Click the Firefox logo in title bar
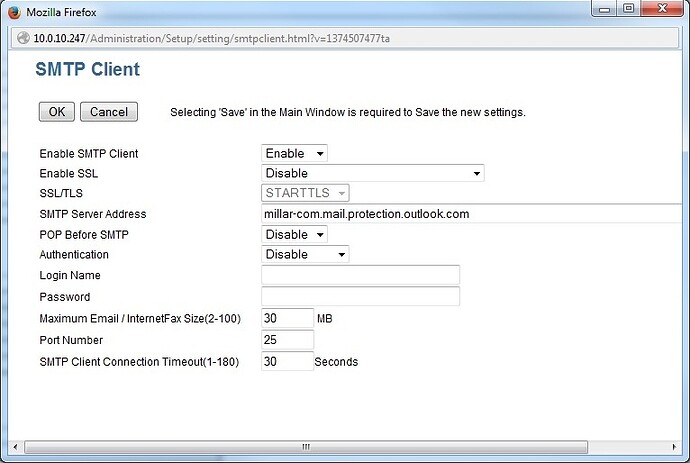The image size is (690, 463). click(x=14, y=12)
